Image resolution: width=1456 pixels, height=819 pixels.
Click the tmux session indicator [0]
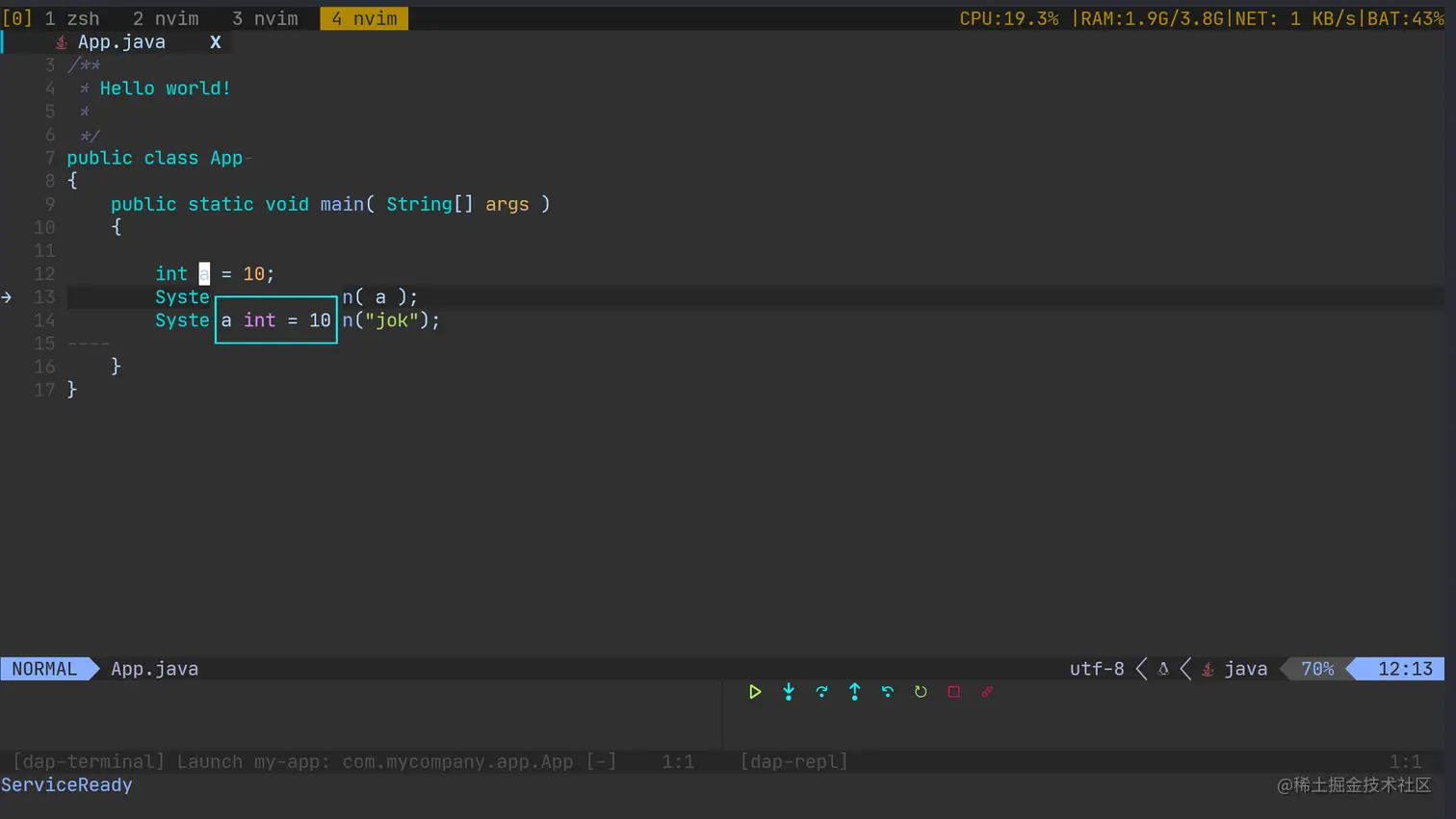17,18
